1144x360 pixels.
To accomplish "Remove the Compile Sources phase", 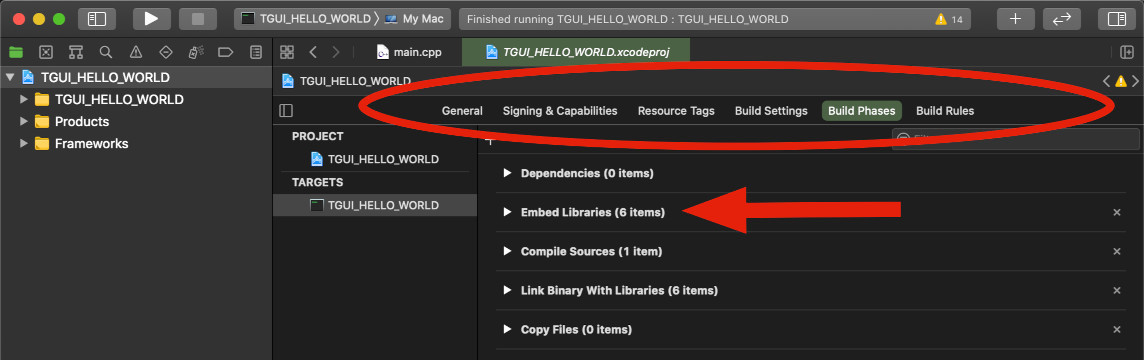I will (1116, 251).
